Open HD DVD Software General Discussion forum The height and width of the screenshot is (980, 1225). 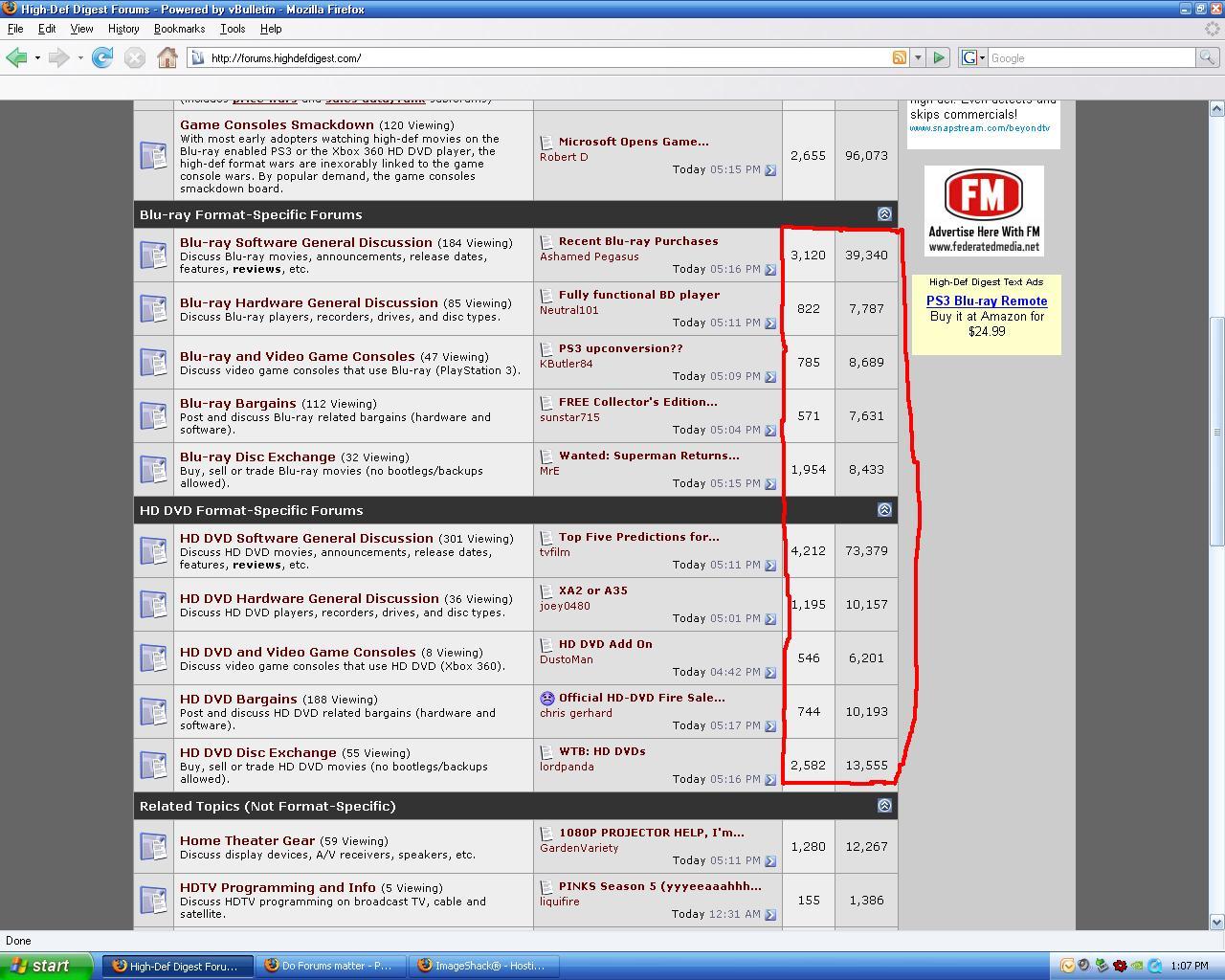click(306, 538)
